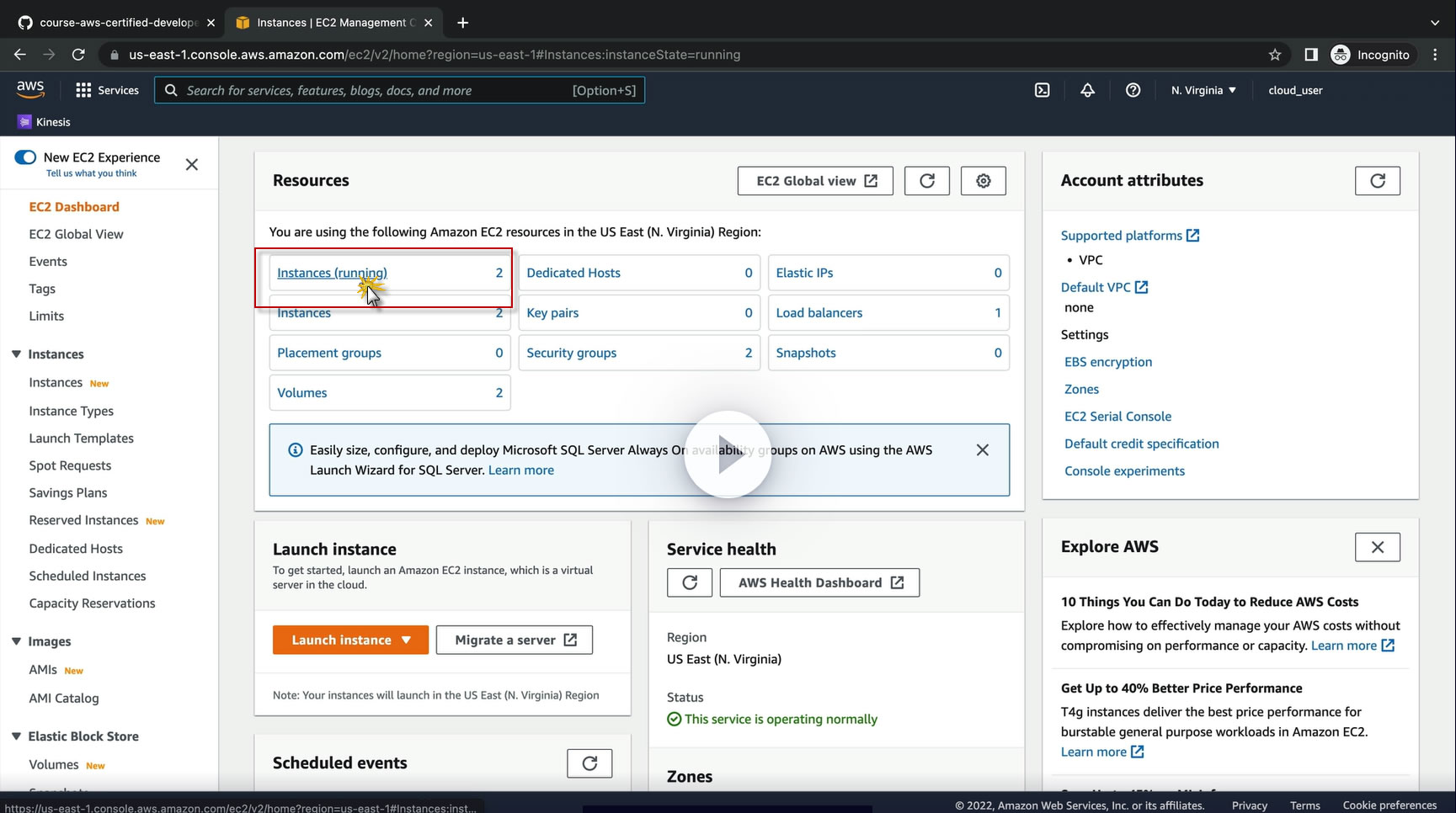Open AMI Catalog in sidebar
This screenshot has height=813, width=1456.
click(63, 699)
